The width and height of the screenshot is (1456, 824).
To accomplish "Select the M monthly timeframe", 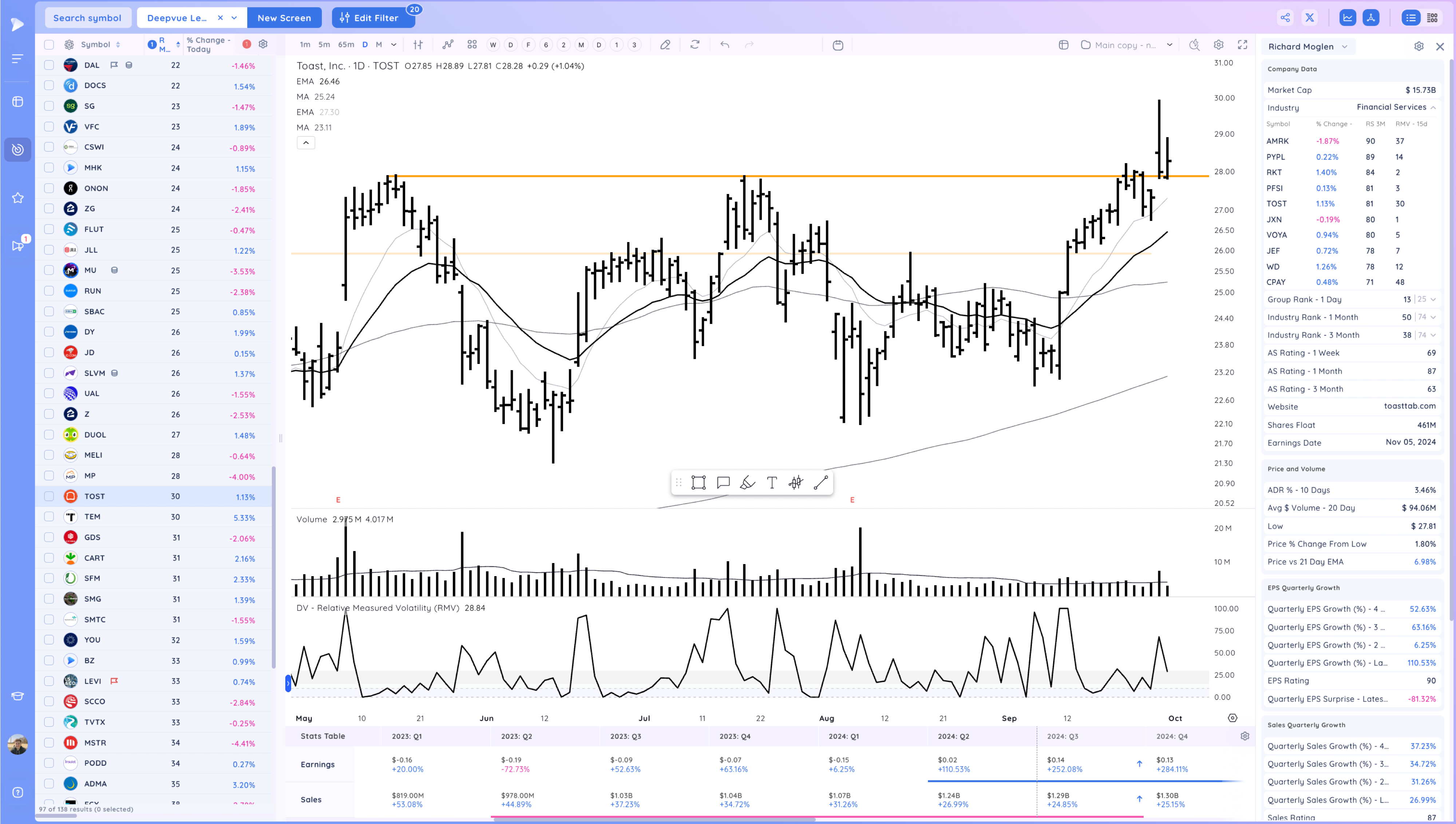I will [379, 45].
